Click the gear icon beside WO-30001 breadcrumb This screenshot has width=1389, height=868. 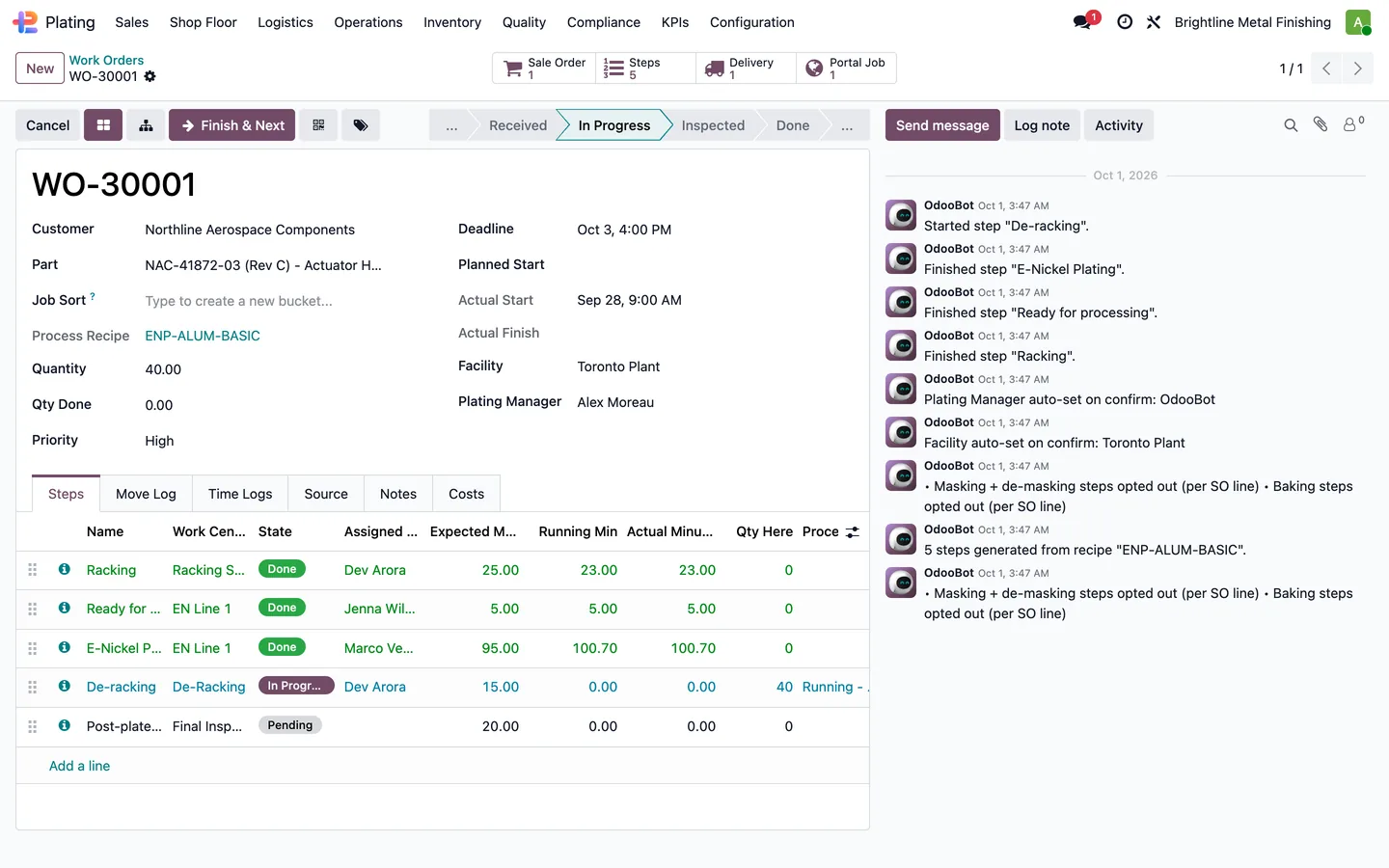(x=150, y=76)
